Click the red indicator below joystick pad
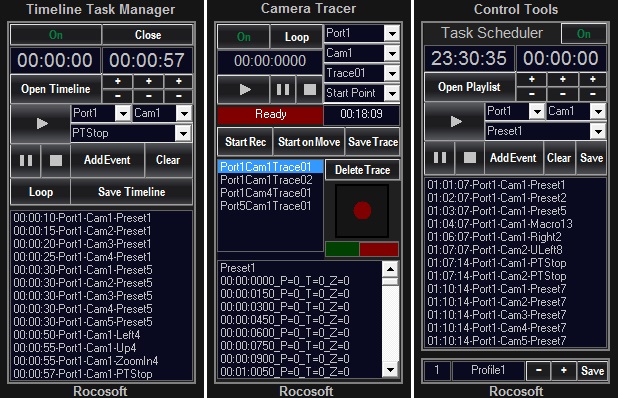The height and width of the screenshot is (398, 618). point(379,249)
